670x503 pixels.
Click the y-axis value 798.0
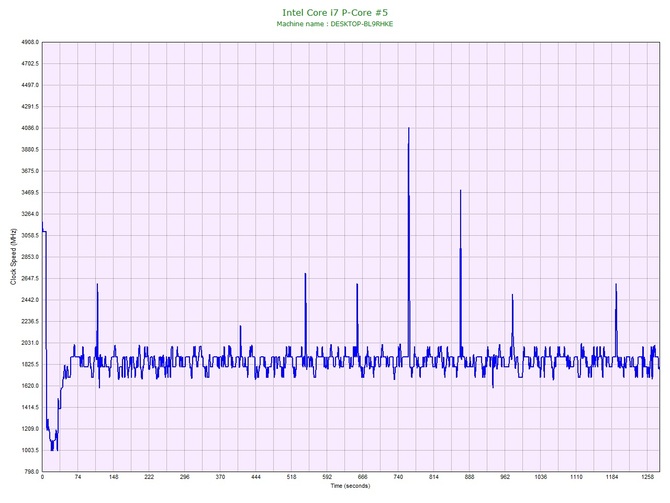point(31,472)
